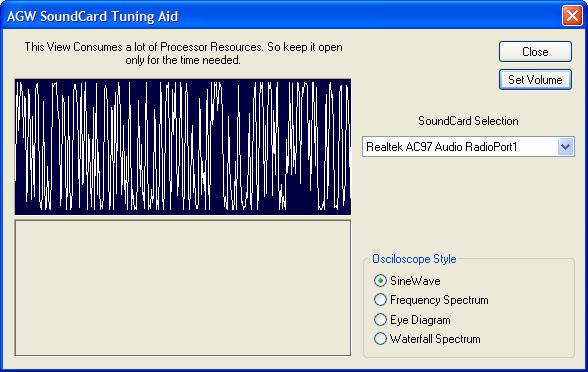Click the Eye Diagram label text
This screenshot has width=588, height=372.
pos(420,320)
